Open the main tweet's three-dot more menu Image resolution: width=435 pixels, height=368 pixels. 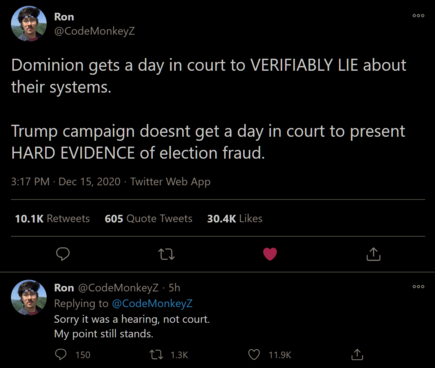click(x=418, y=15)
